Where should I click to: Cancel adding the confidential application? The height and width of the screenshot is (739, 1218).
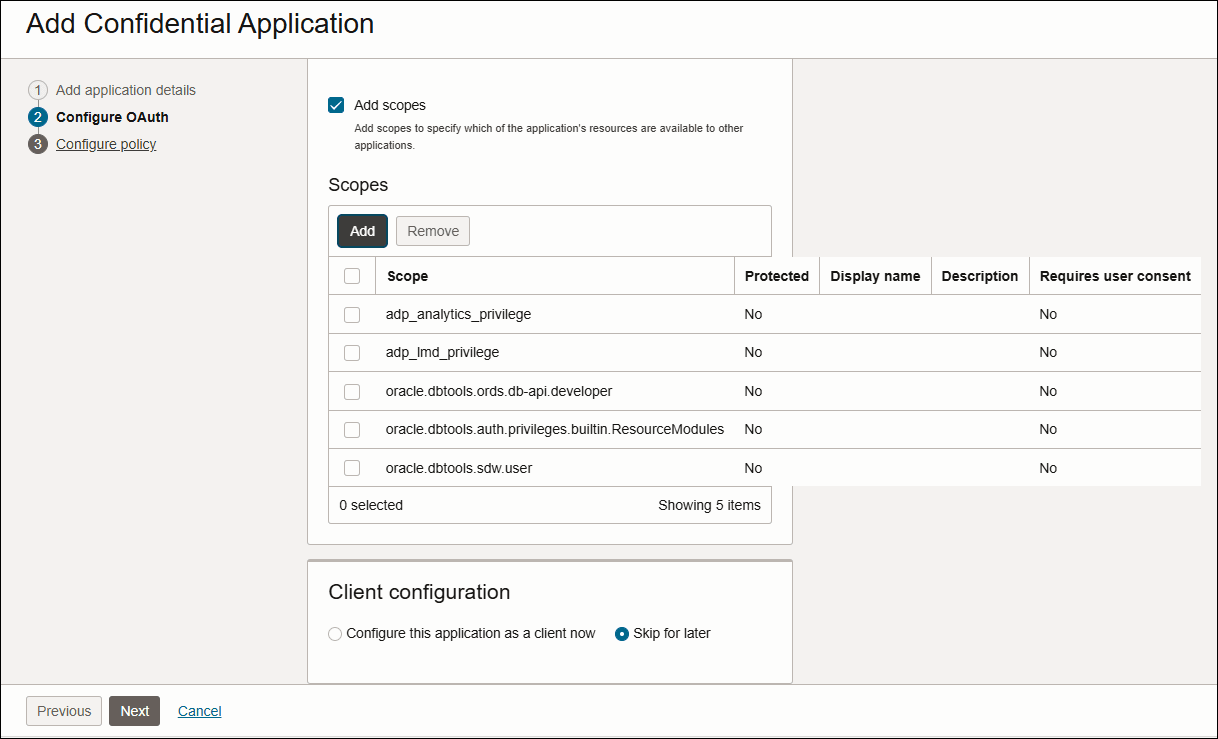tap(200, 711)
